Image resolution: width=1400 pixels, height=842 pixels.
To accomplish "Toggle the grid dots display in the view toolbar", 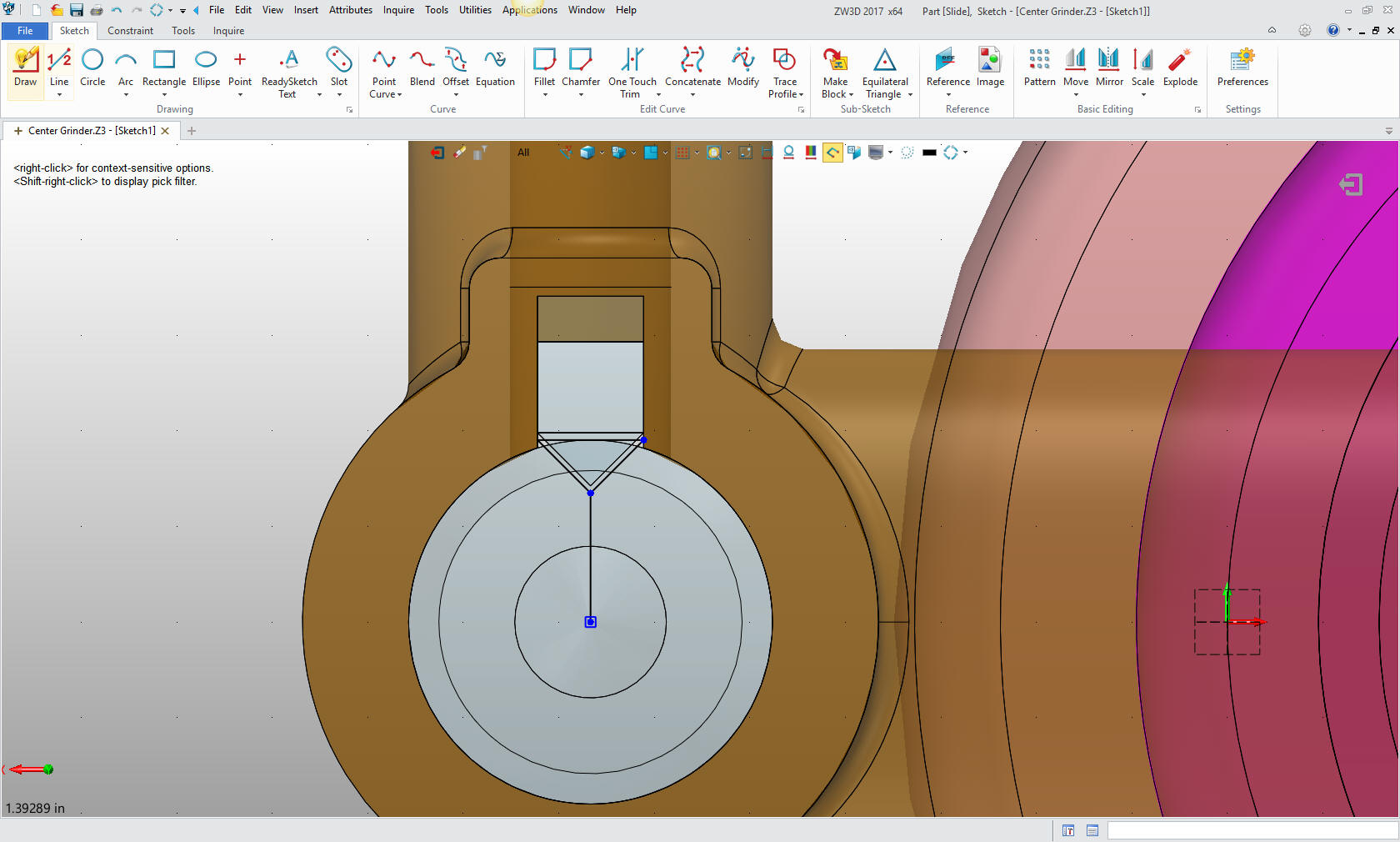I will click(x=682, y=153).
